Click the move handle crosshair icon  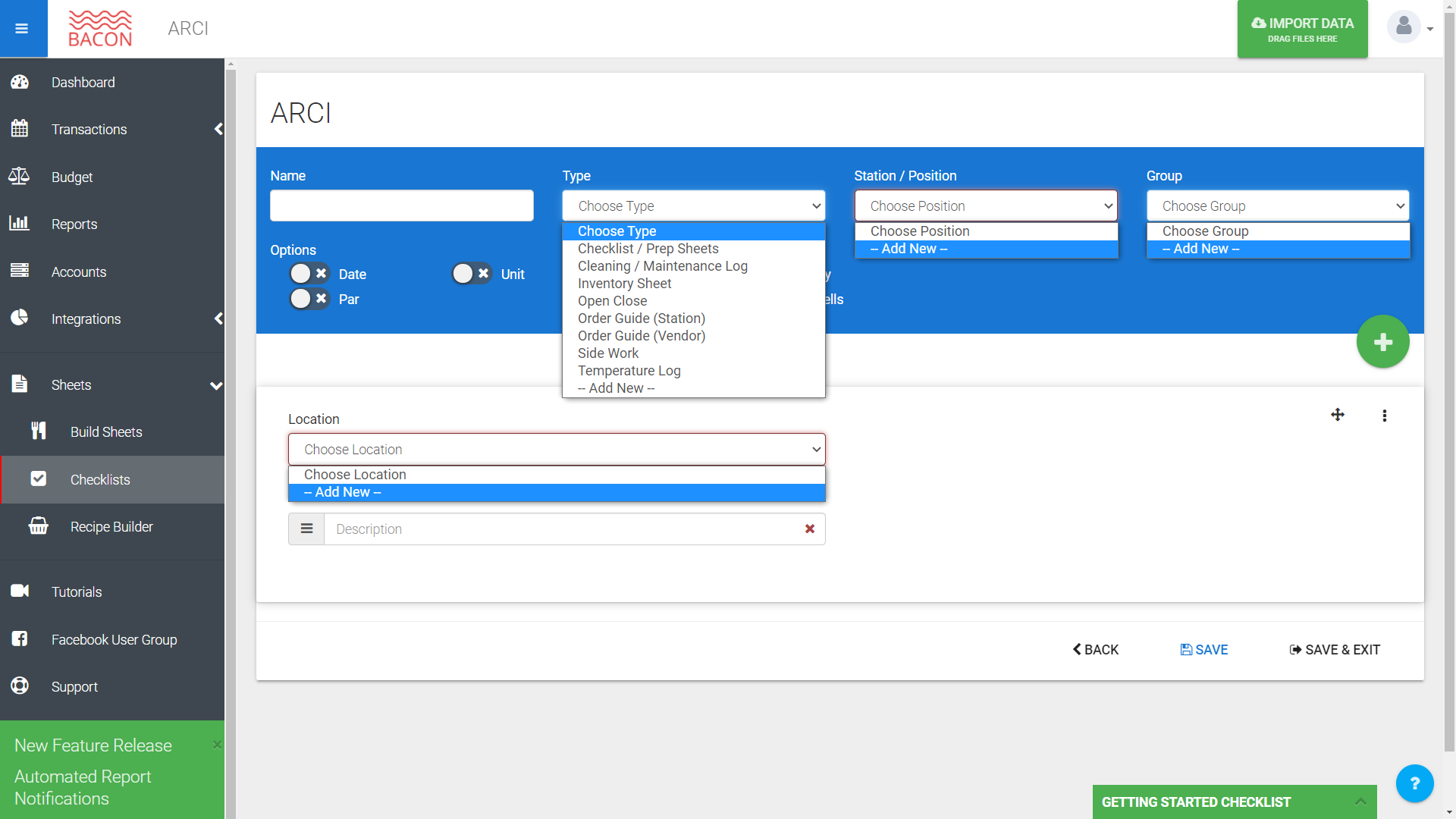coord(1338,415)
